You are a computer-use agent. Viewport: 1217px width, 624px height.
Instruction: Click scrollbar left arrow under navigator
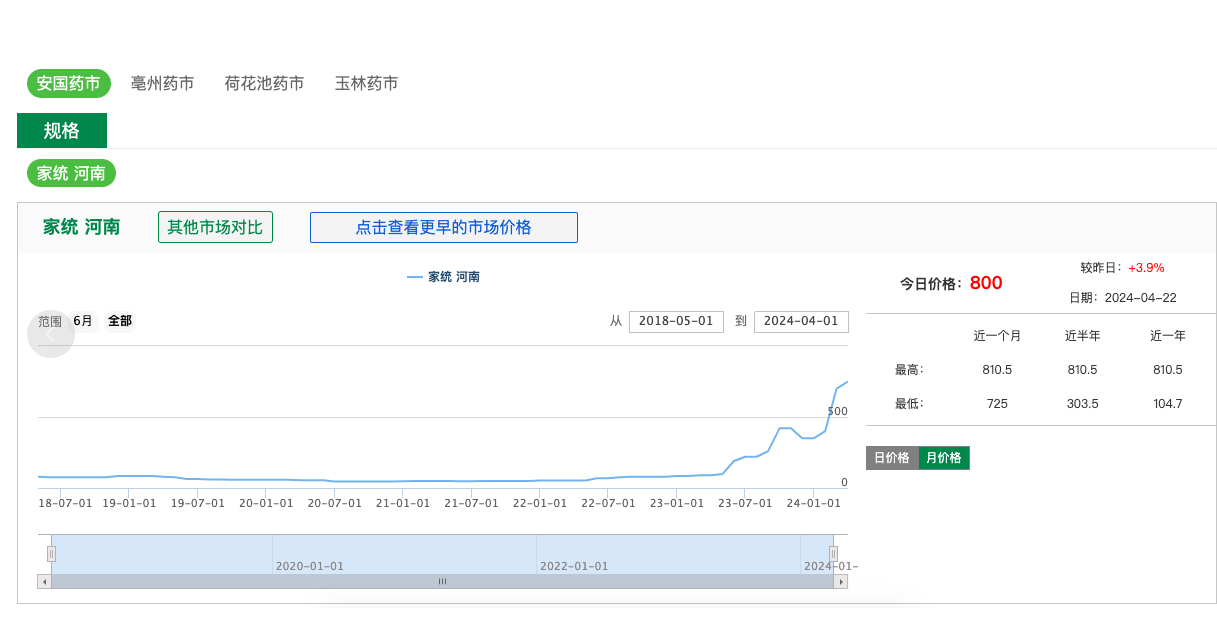(44, 581)
